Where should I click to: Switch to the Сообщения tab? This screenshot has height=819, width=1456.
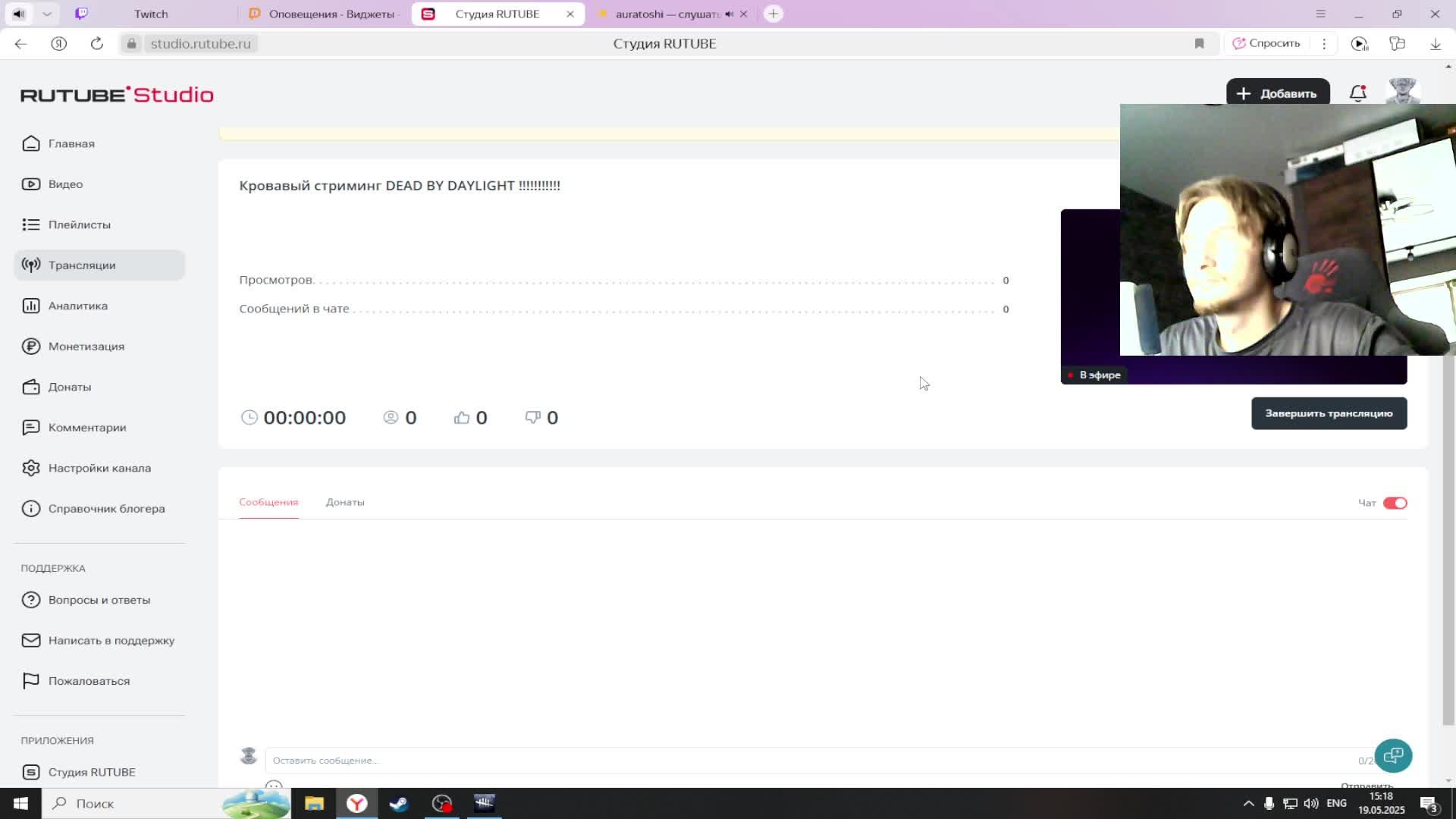pyautogui.click(x=268, y=502)
